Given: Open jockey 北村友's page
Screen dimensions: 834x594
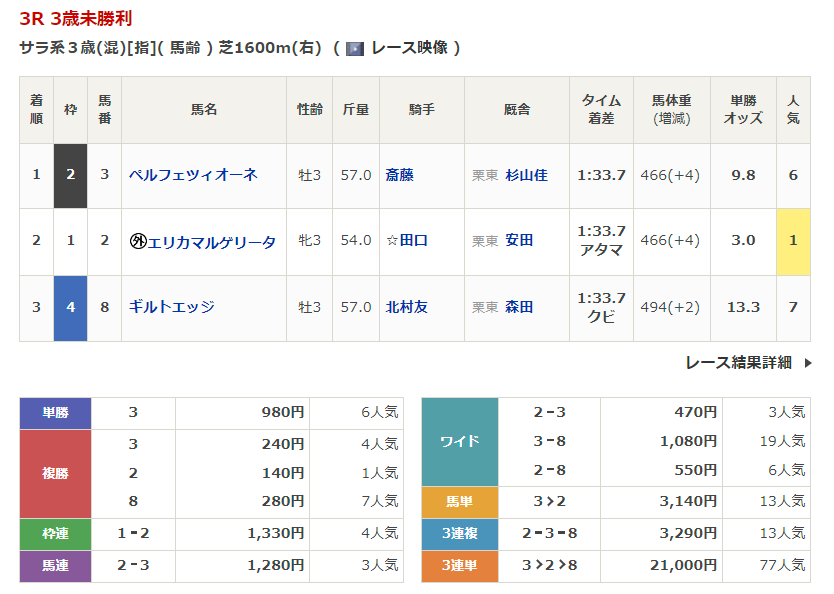Looking at the screenshot, I should pyautogui.click(x=406, y=307).
